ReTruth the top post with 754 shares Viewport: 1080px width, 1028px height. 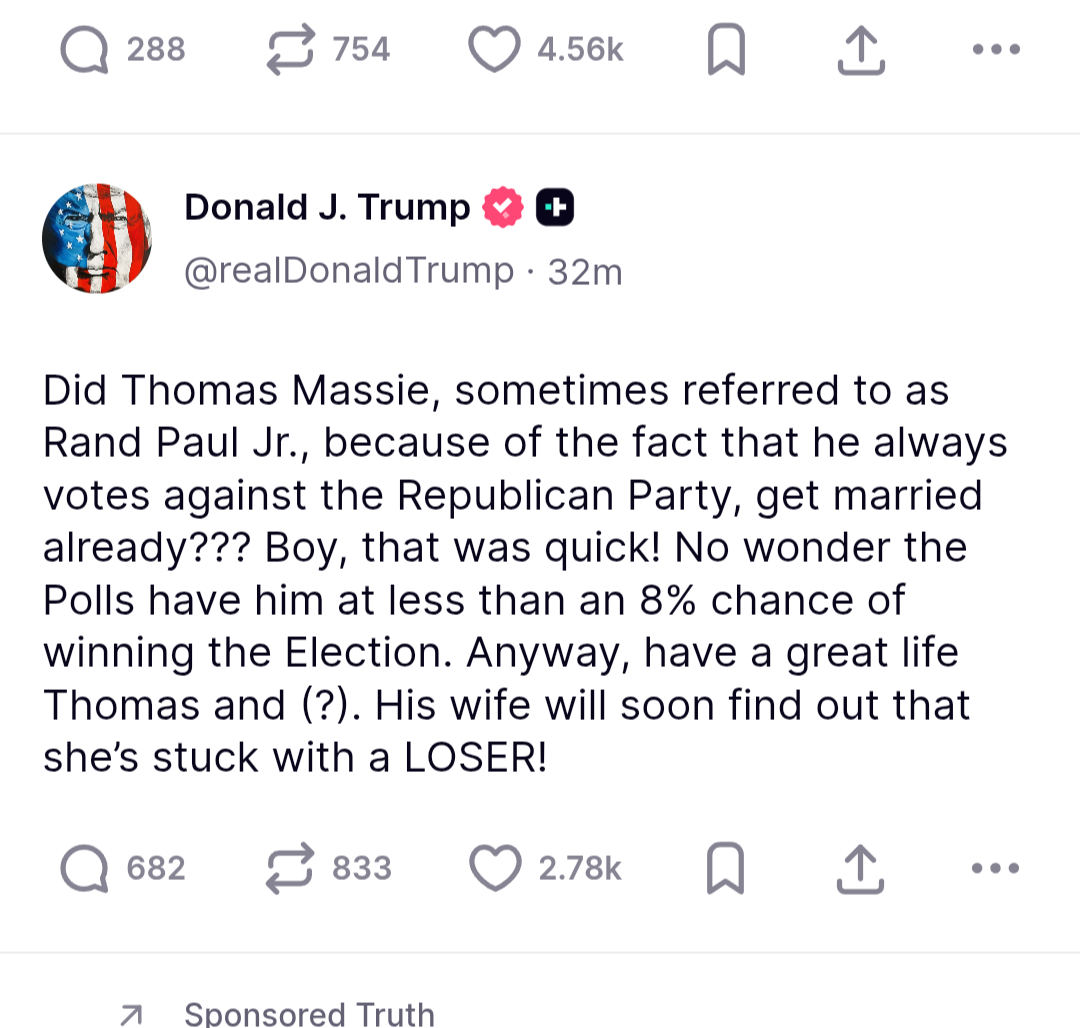[x=290, y=50]
